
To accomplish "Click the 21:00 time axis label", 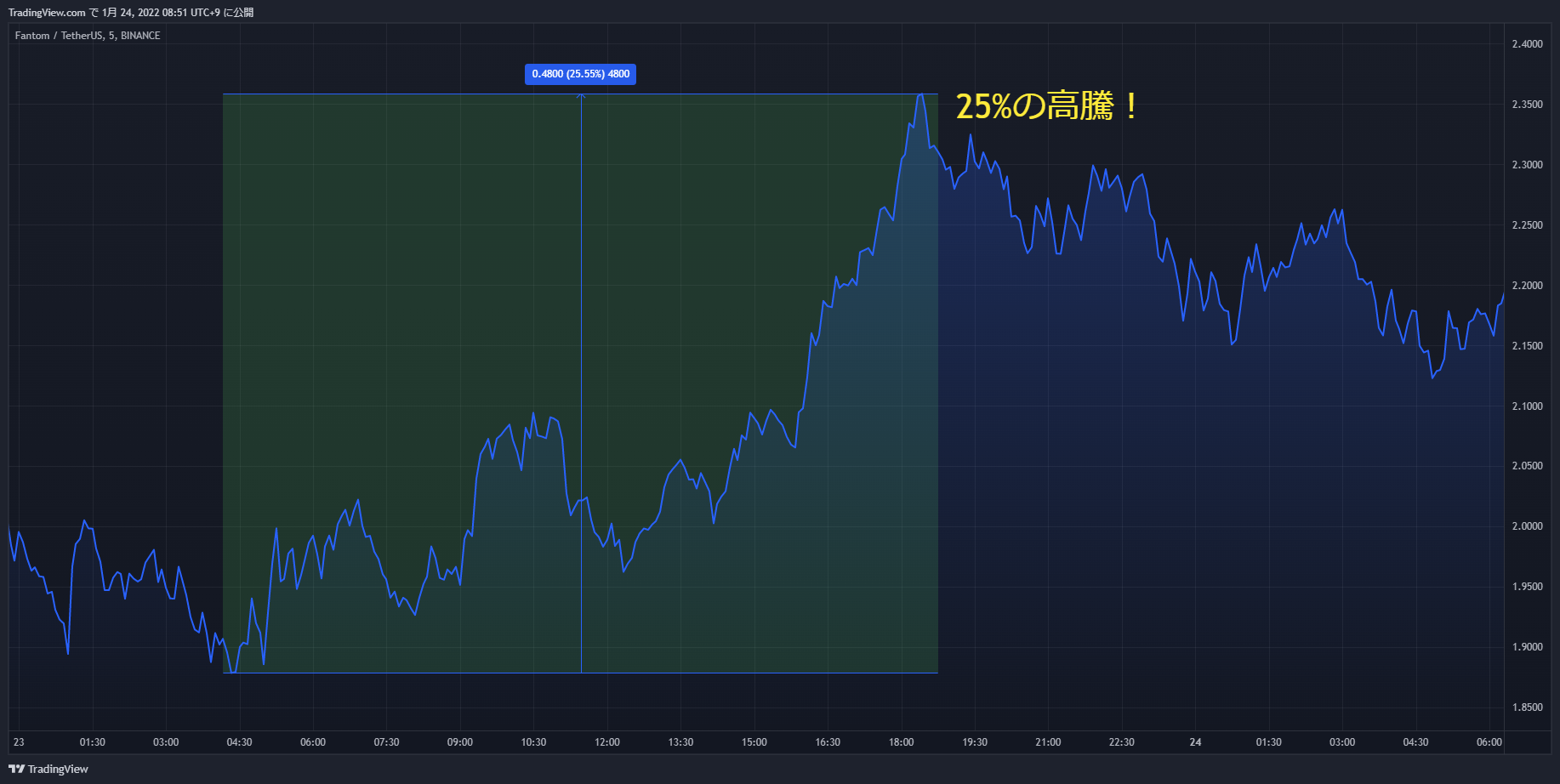I will [x=1048, y=742].
